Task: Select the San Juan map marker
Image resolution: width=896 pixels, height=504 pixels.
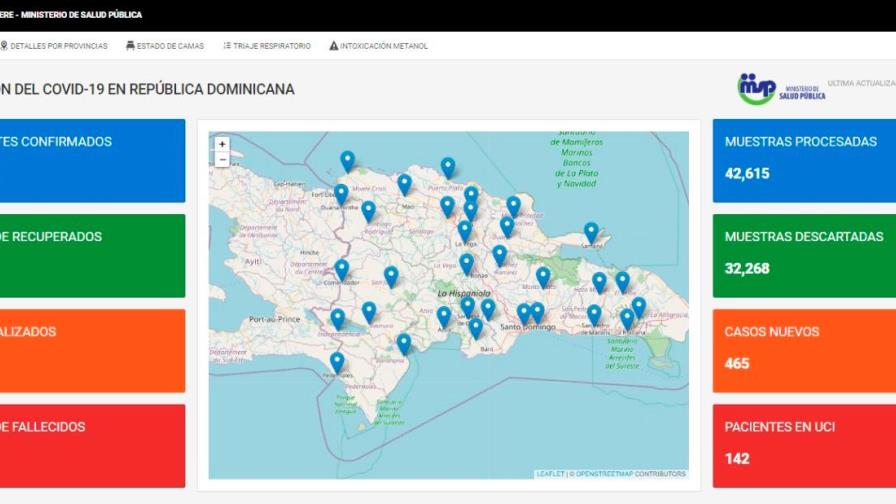Action: click(x=391, y=277)
